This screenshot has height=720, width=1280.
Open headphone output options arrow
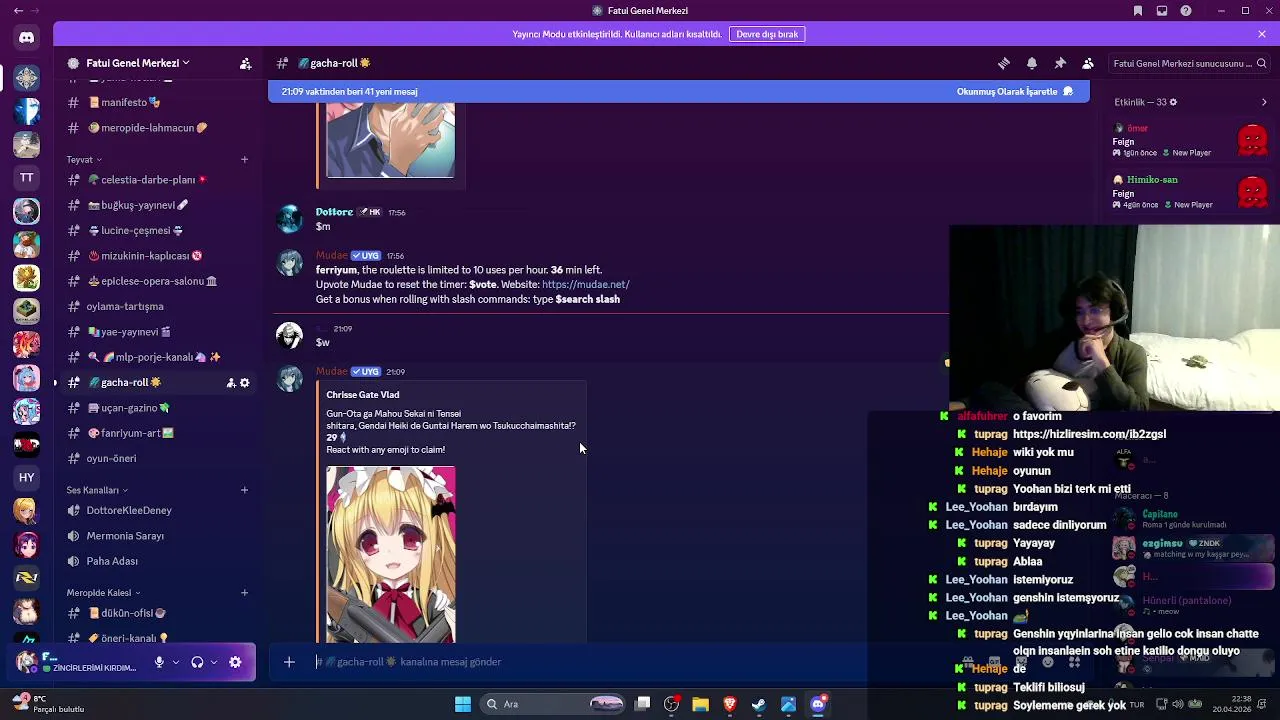[214, 662]
